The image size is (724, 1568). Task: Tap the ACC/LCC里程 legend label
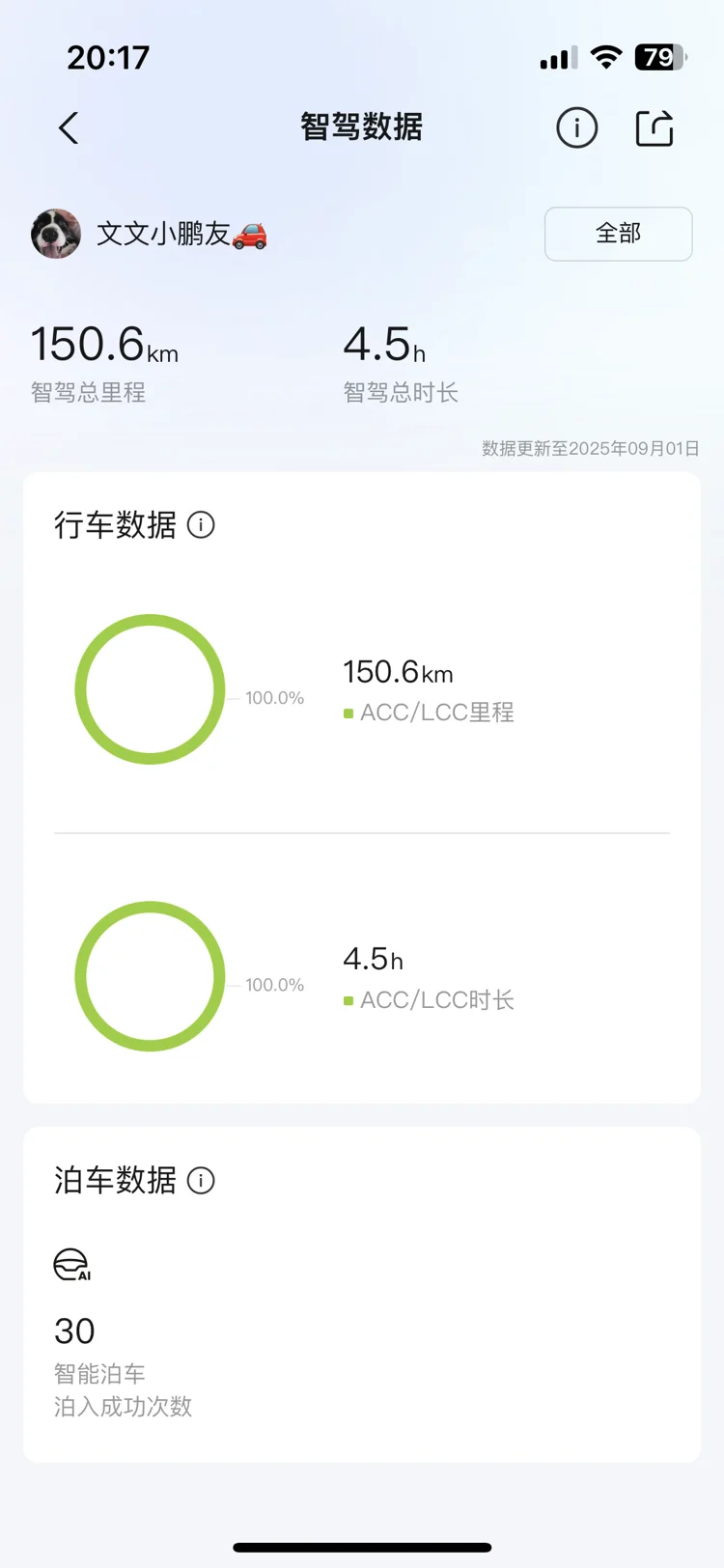tap(437, 713)
